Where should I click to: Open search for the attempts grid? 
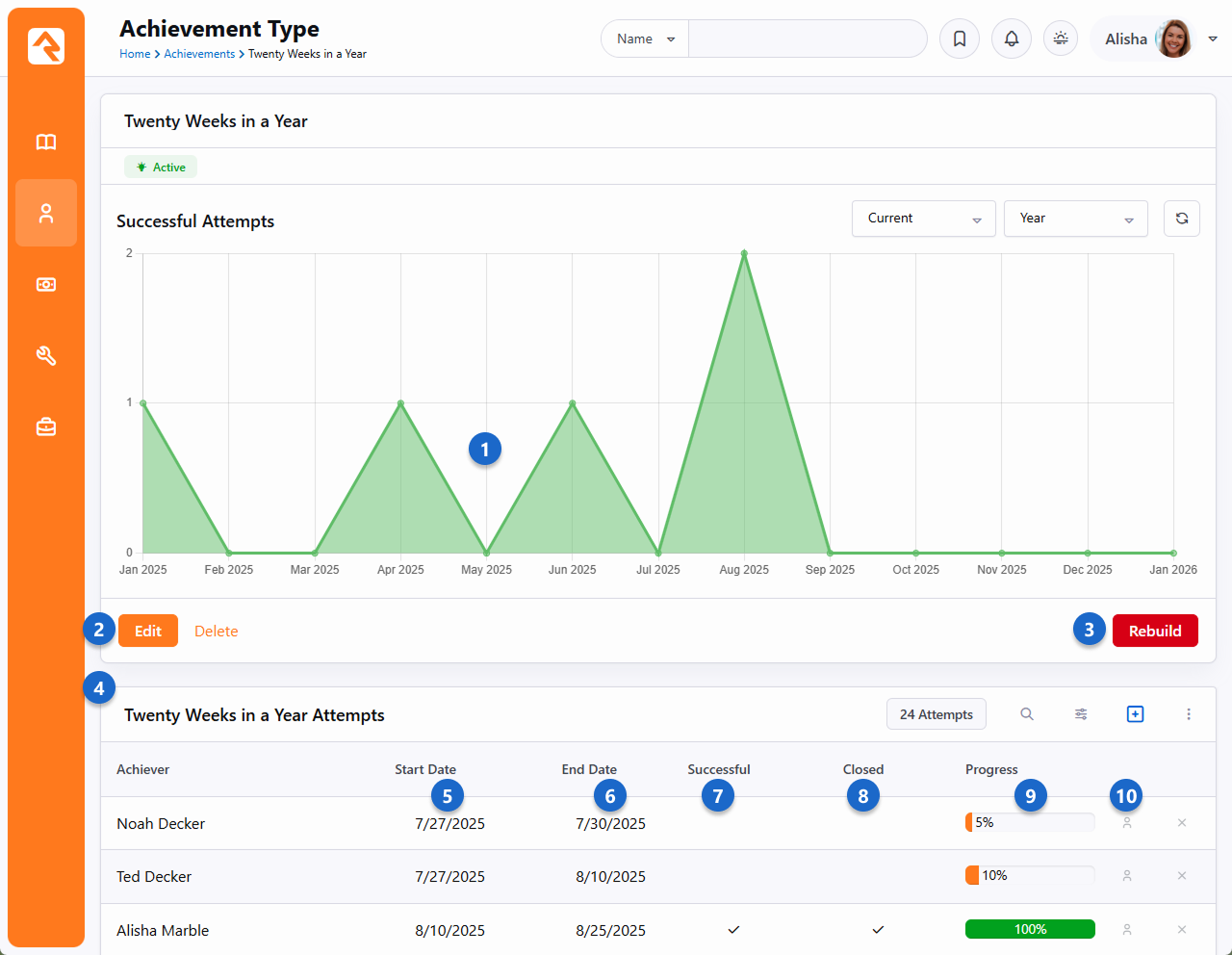coord(1027,714)
